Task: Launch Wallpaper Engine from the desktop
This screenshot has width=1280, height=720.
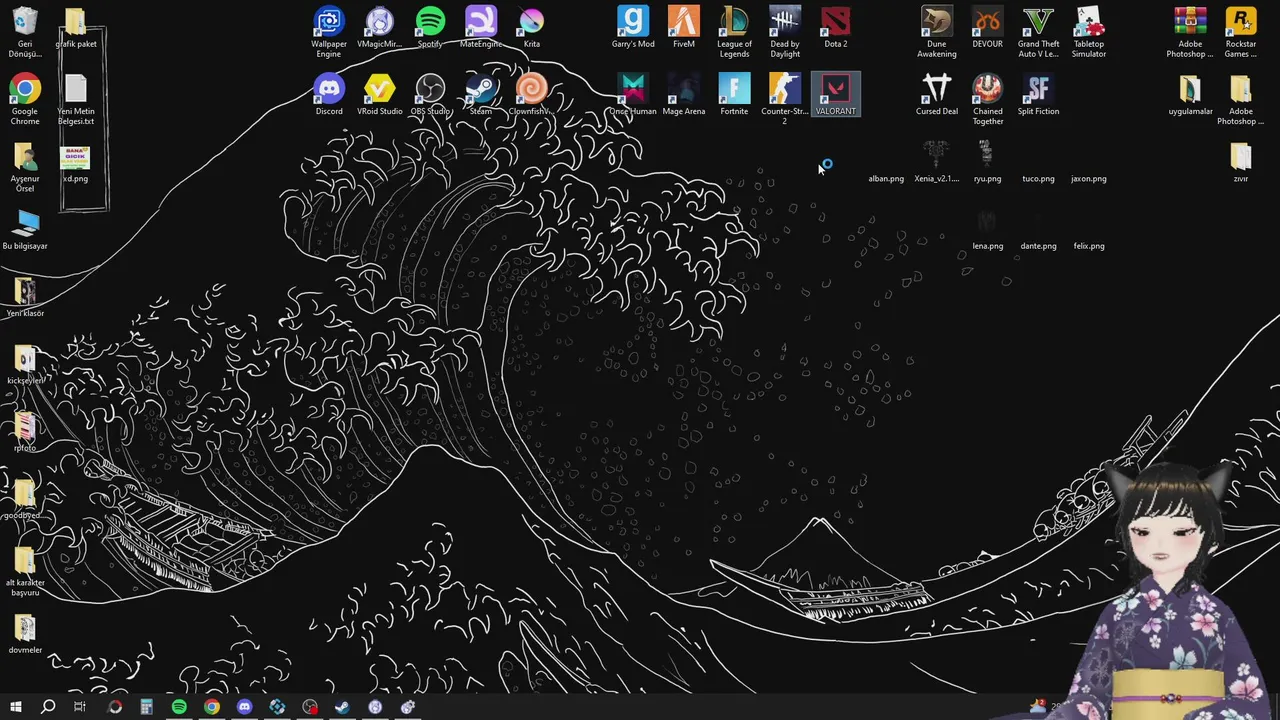Action: coord(329,32)
